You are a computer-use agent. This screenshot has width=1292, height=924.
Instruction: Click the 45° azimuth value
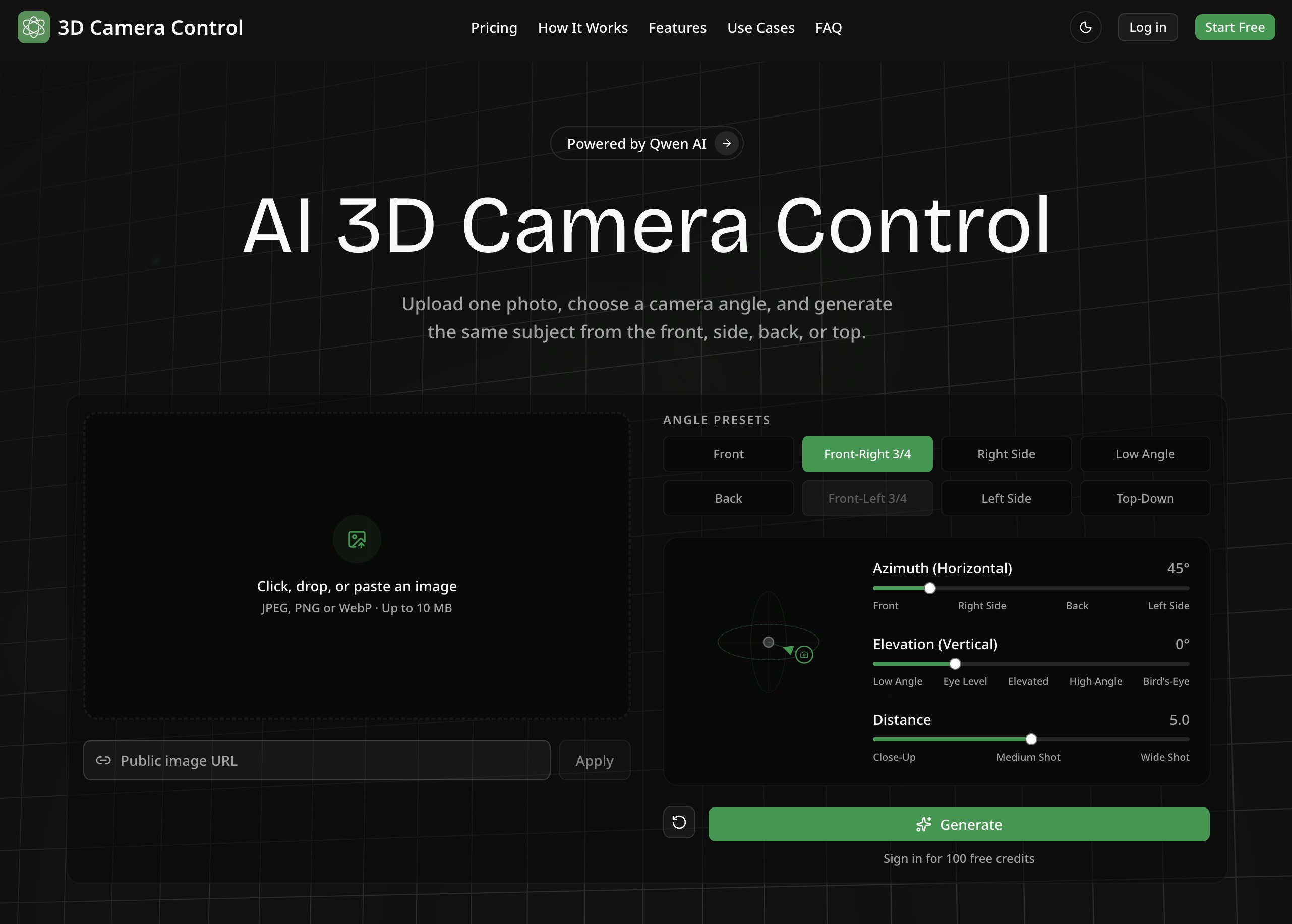tap(1178, 568)
